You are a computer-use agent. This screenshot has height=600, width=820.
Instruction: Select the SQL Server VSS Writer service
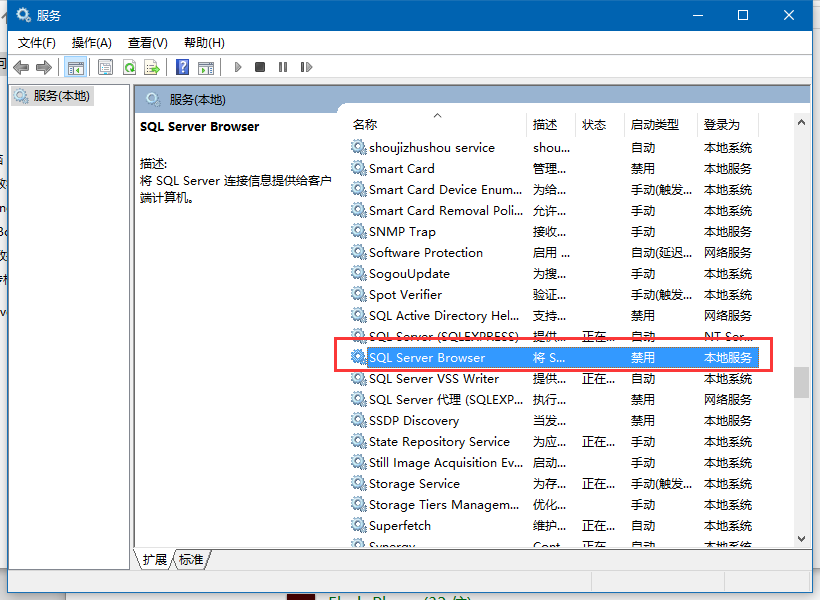pyautogui.click(x=554, y=379)
